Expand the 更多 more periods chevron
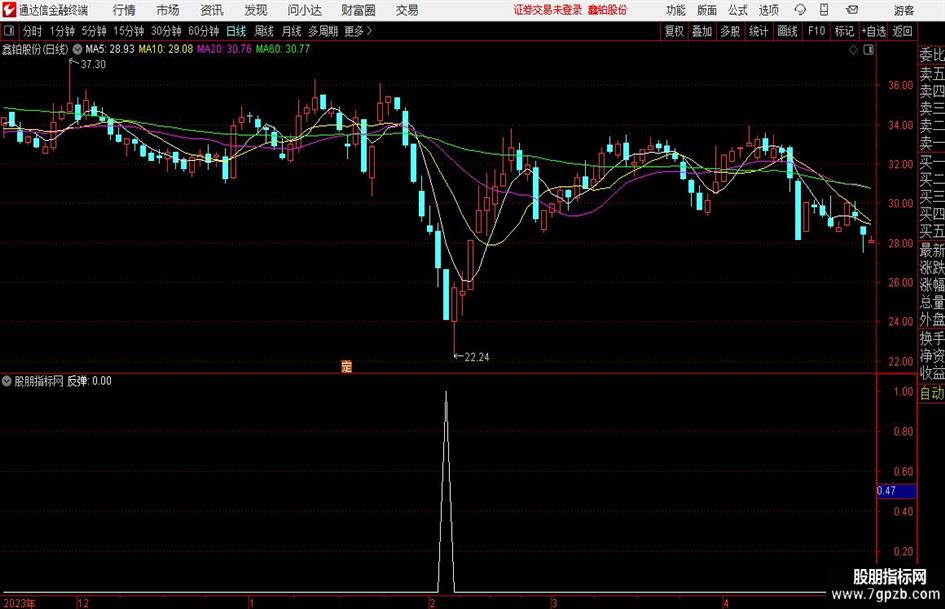 [359, 31]
